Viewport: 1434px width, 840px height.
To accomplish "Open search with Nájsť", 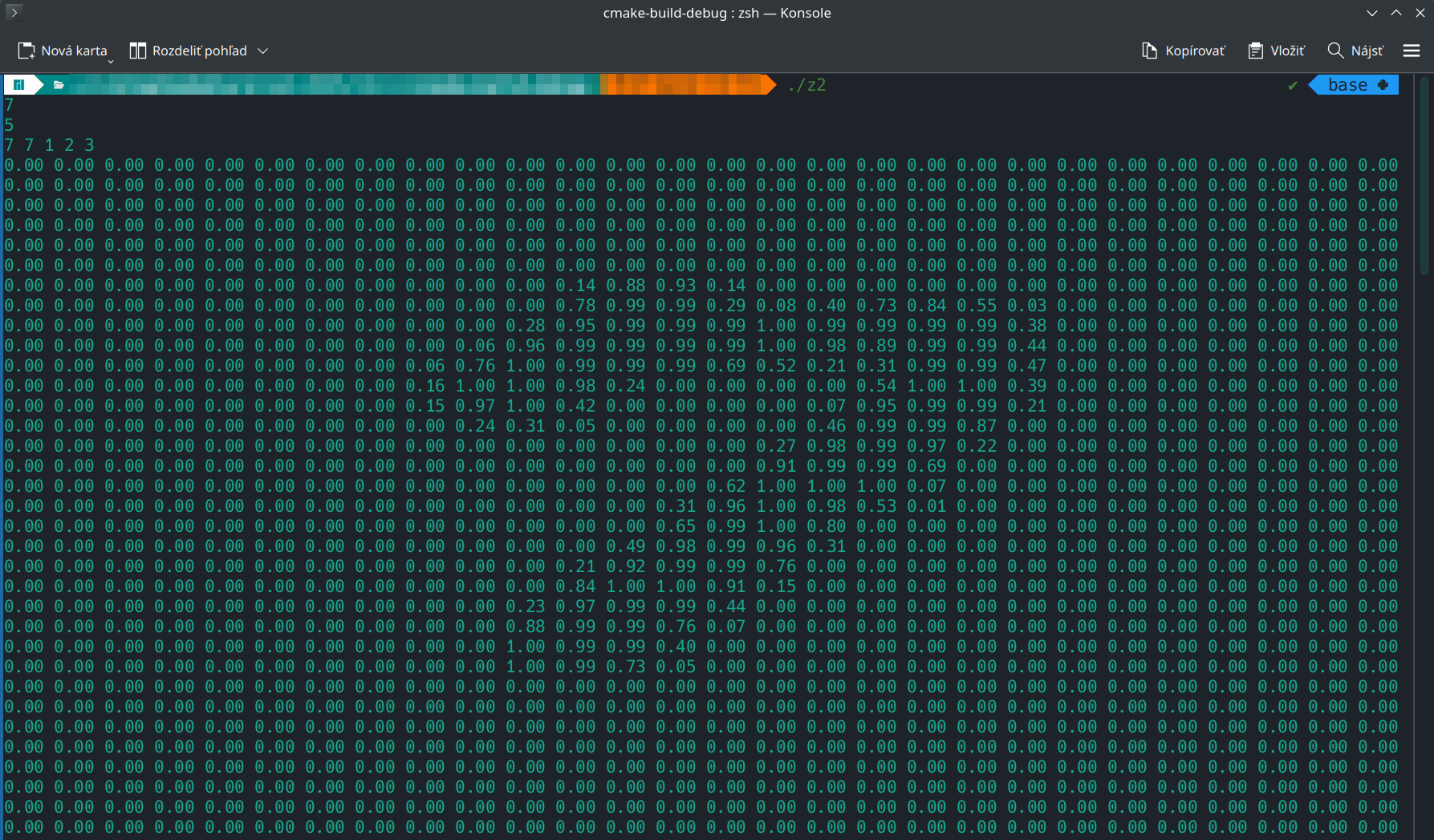I will (x=1355, y=51).
